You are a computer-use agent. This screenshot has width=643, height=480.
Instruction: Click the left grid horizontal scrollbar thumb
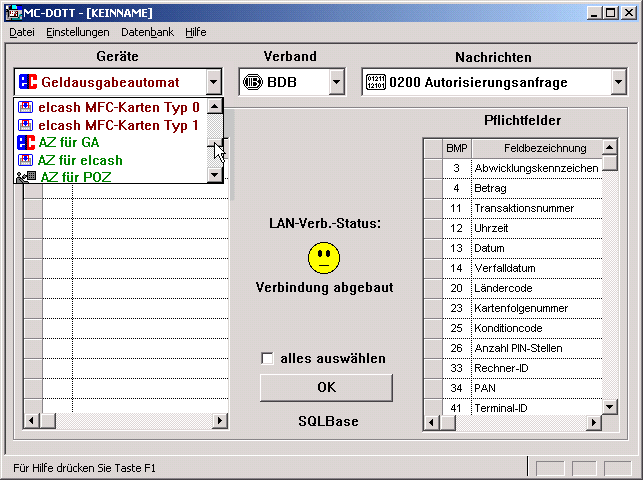pyautogui.click(x=48, y=421)
